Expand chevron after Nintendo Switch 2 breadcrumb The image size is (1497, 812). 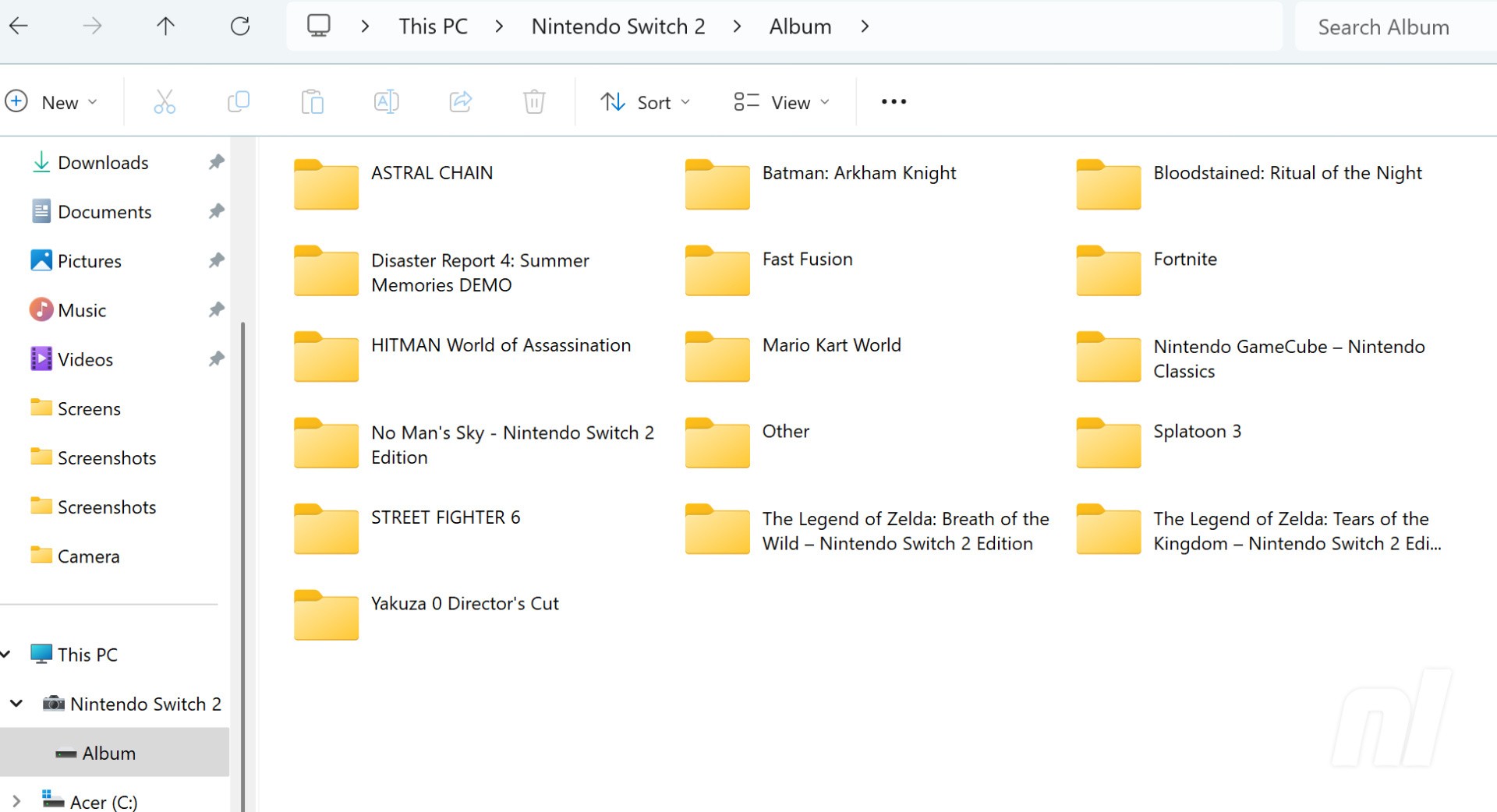737,26
